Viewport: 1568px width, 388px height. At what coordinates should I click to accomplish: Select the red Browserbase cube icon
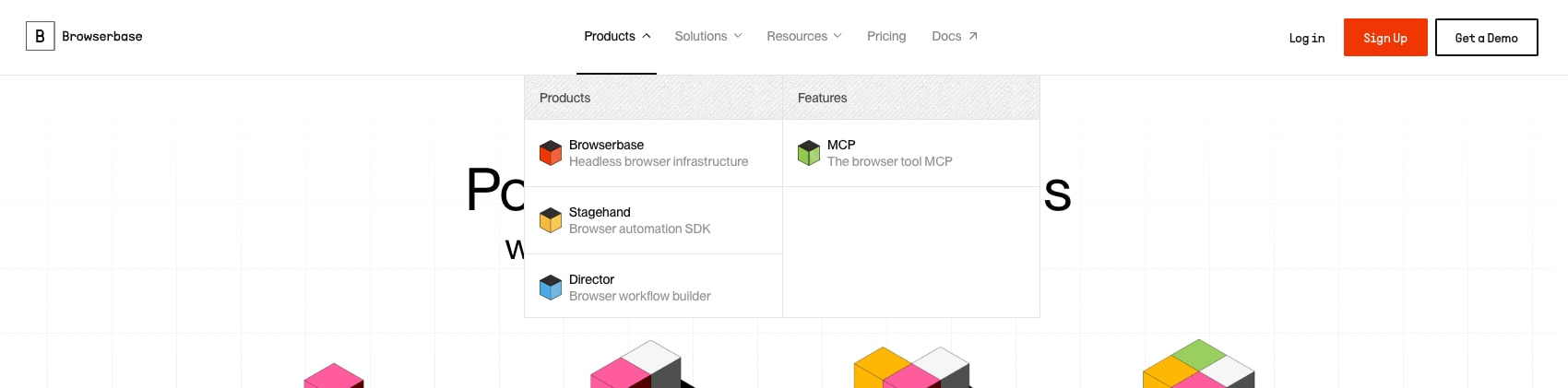pyautogui.click(x=551, y=153)
